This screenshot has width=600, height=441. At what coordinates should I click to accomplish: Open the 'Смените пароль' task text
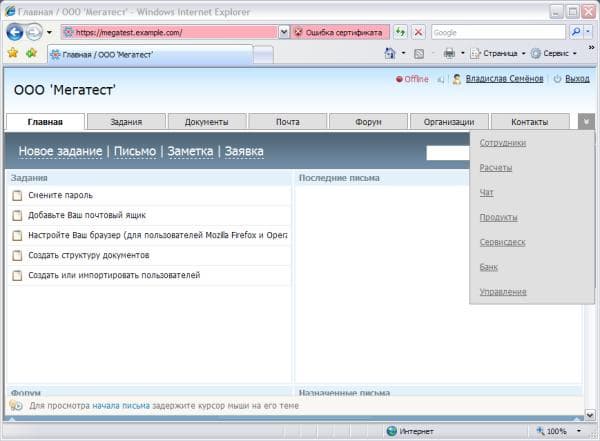coord(60,195)
